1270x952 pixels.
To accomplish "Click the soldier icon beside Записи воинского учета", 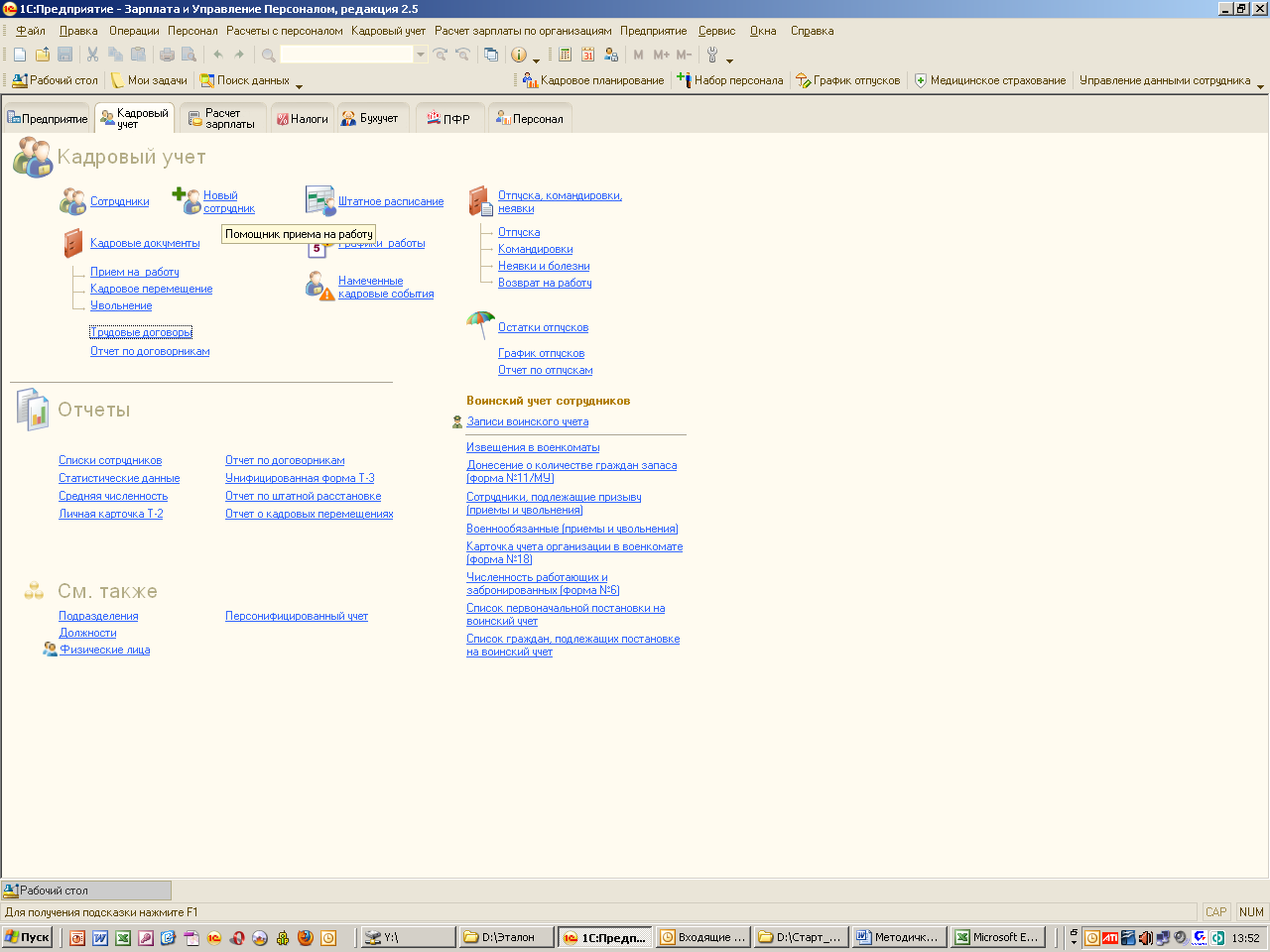I will [x=457, y=421].
